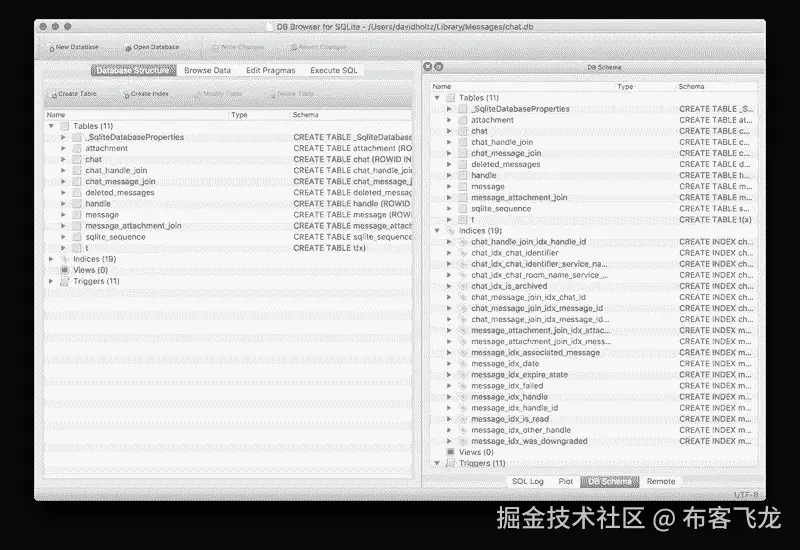Select message_idx_expire_state index row
The width and height of the screenshot is (800, 550).
594,375
